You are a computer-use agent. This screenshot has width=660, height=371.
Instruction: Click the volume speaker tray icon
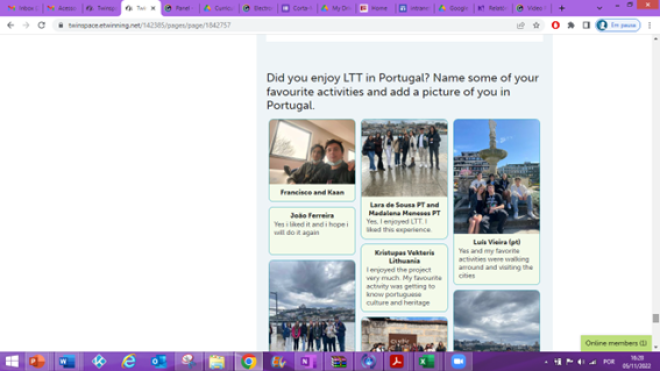coord(581,362)
